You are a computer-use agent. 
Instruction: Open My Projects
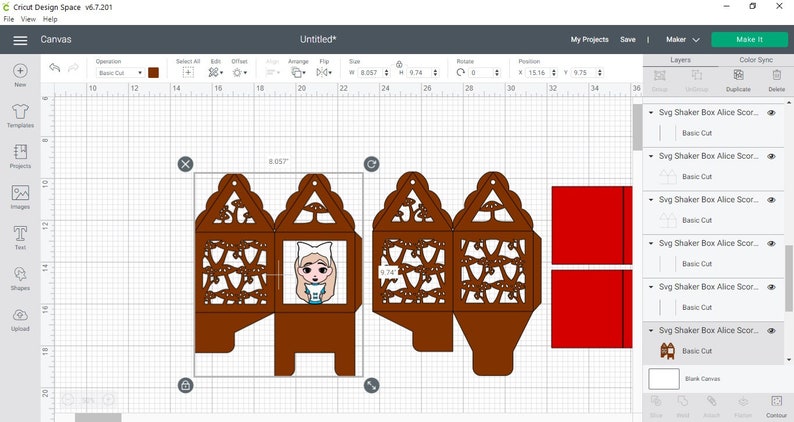coord(589,40)
